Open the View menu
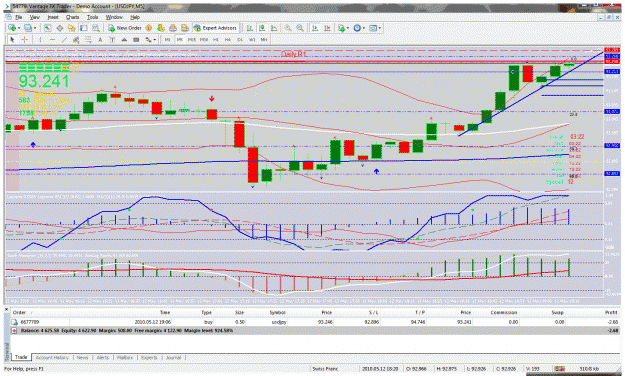Screen dimensions: 625x376 [35, 17]
